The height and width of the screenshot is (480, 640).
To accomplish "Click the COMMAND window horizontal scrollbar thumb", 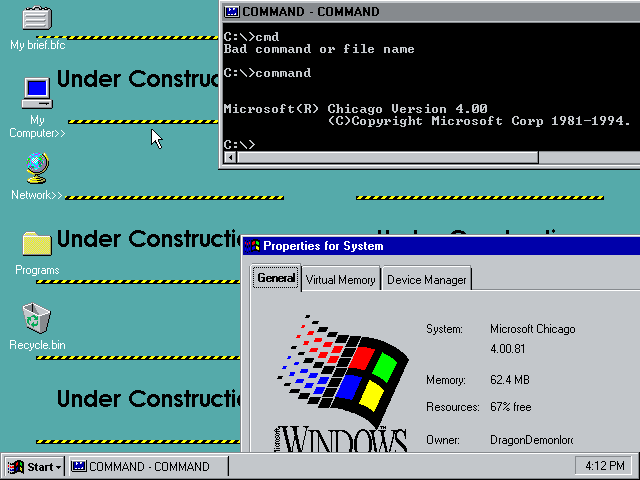I will coord(388,157).
